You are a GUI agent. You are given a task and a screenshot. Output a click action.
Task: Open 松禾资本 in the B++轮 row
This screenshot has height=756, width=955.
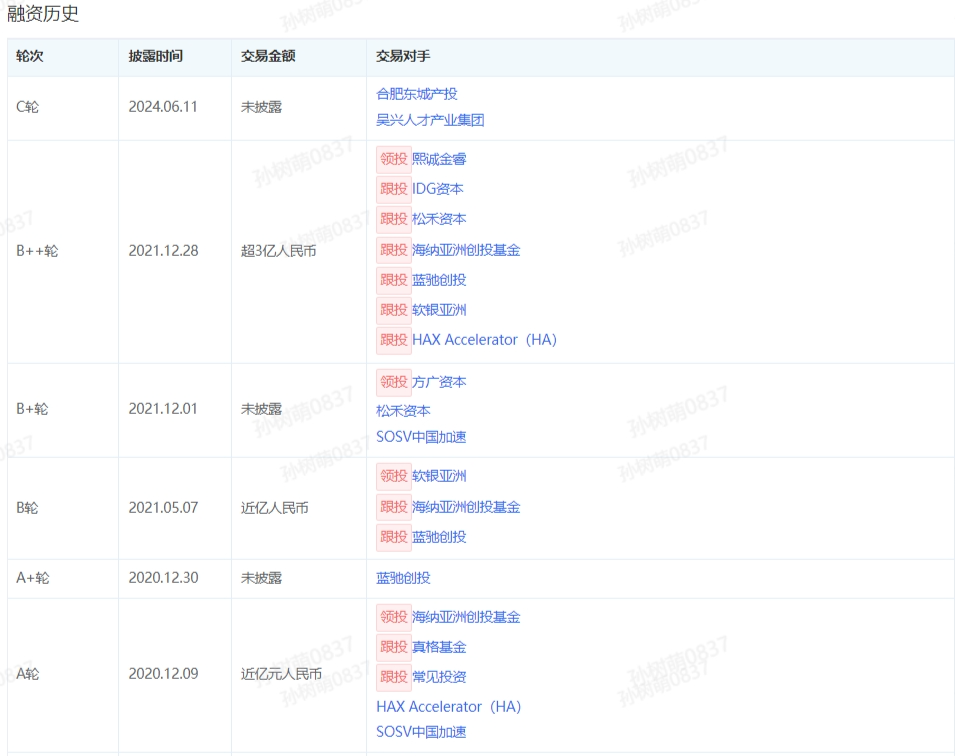coord(439,219)
